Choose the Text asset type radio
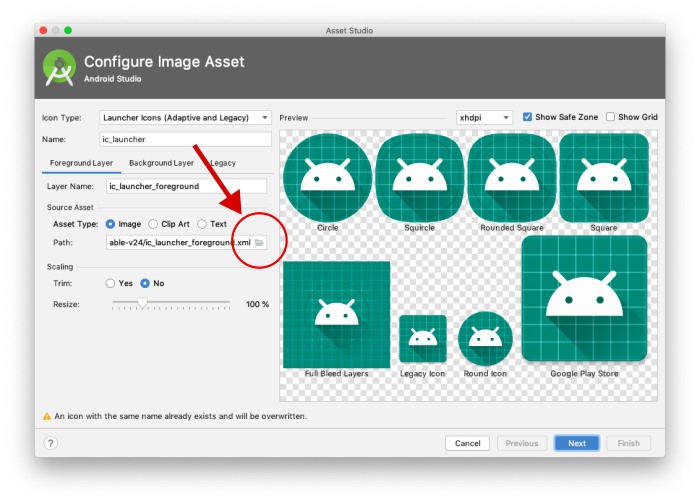This screenshot has width=700, height=503. pyautogui.click(x=202, y=224)
